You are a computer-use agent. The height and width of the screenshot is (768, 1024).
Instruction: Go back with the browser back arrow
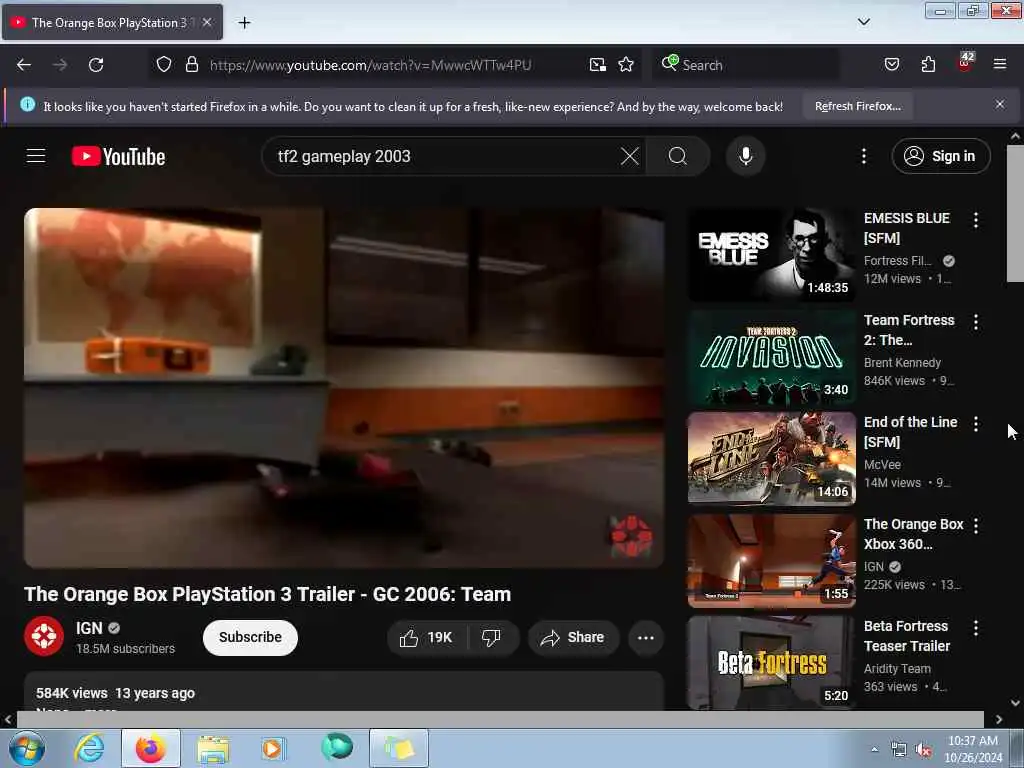pos(24,65)
